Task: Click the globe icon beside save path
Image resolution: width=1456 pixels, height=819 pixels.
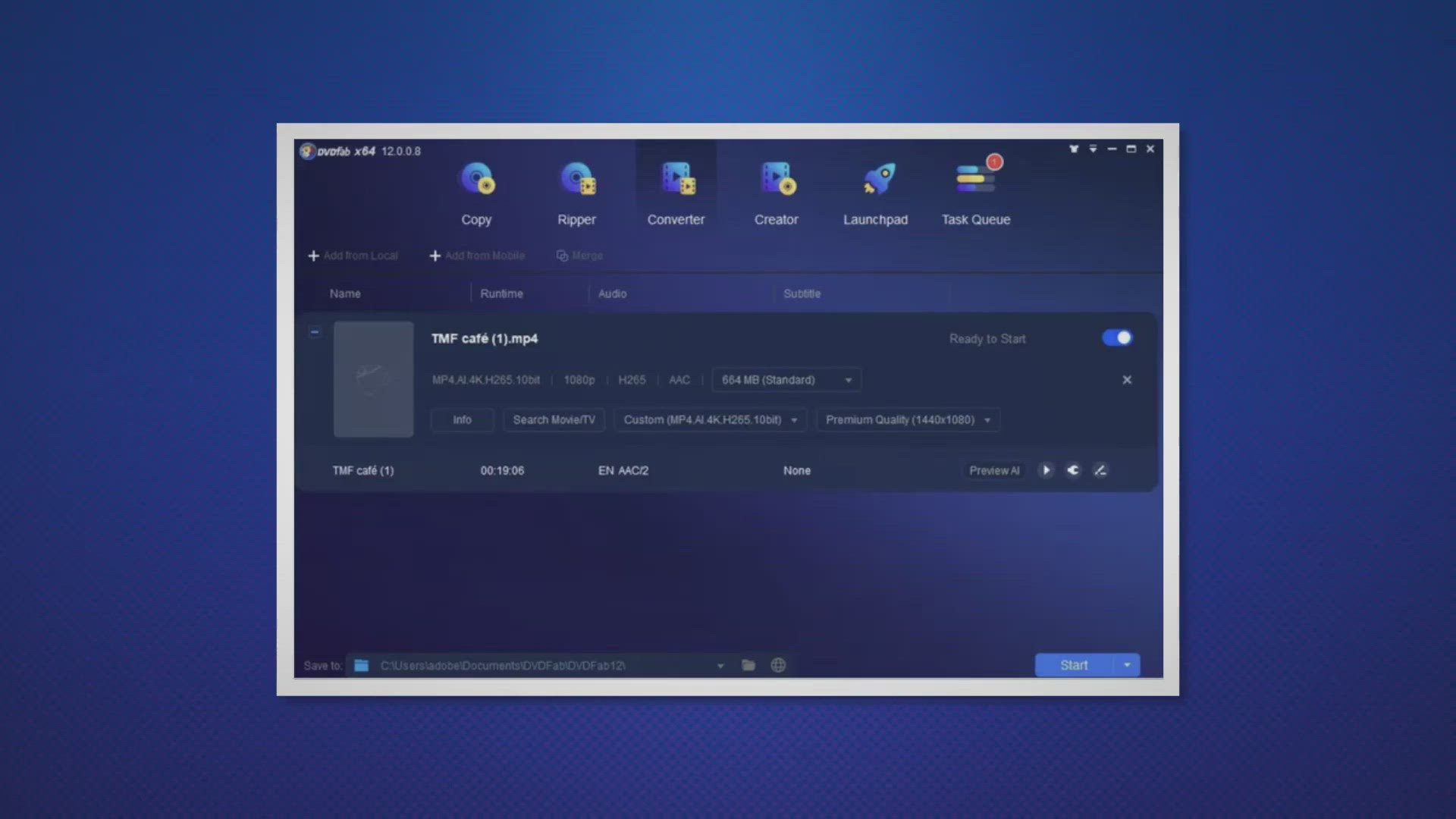Action: click(x=778, y=665)
